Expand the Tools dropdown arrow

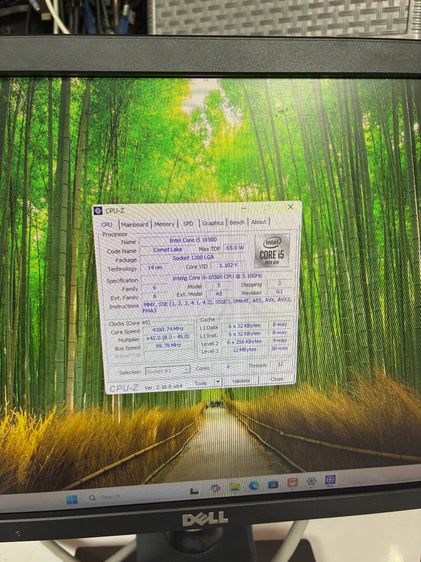[218, 382]
